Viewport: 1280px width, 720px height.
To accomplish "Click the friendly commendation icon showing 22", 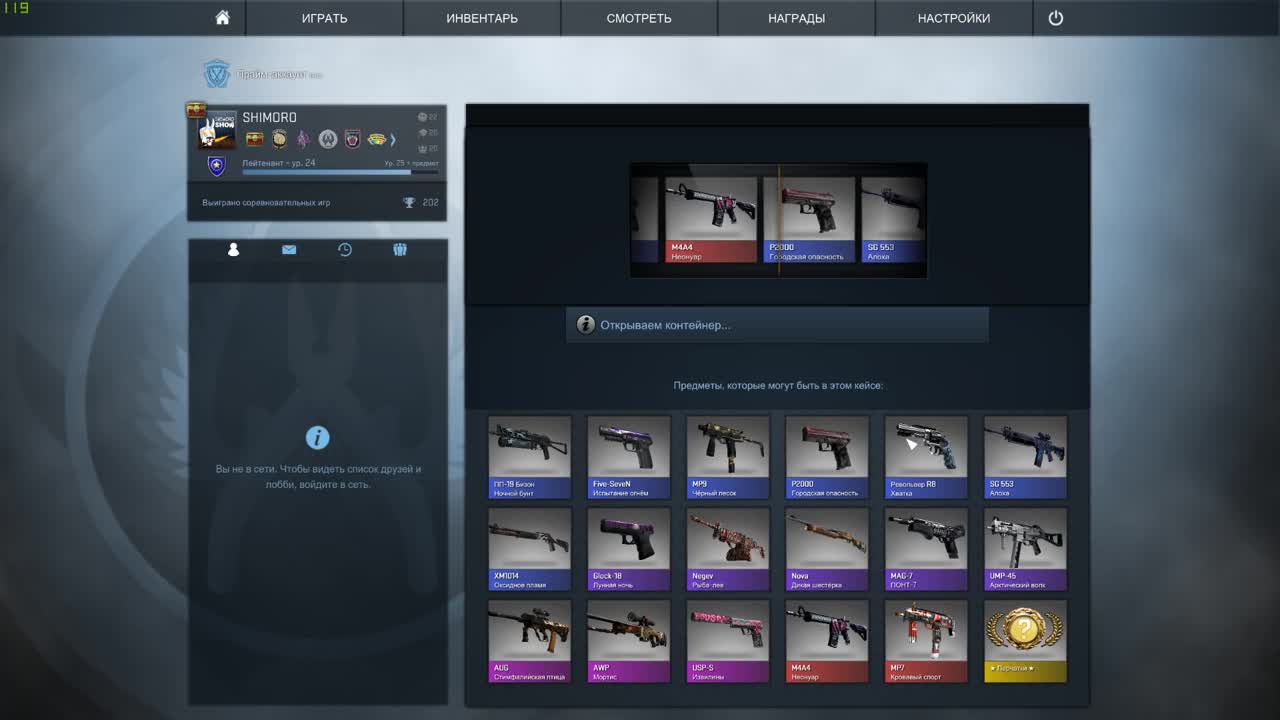I will tap(422, 117).
